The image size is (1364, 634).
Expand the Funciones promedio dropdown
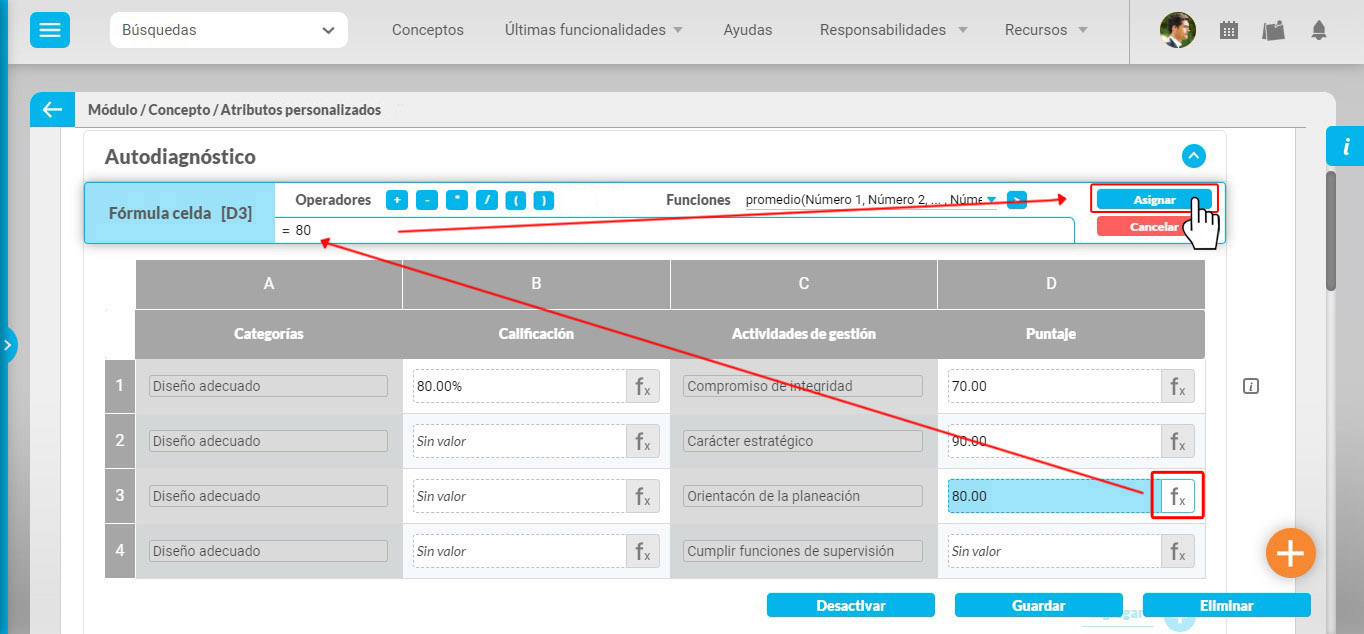[990, 200]
